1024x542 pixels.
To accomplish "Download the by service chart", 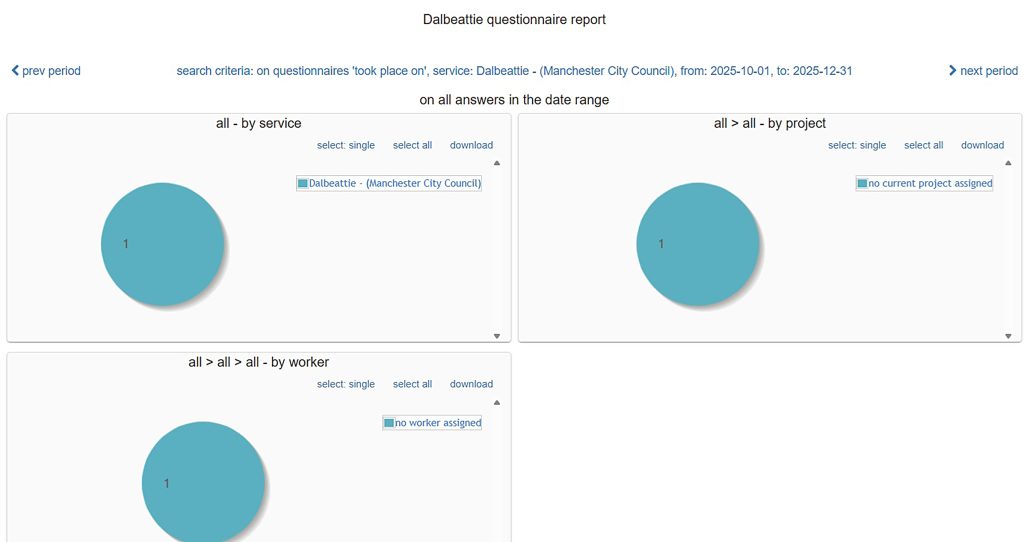I will (471, 145).
